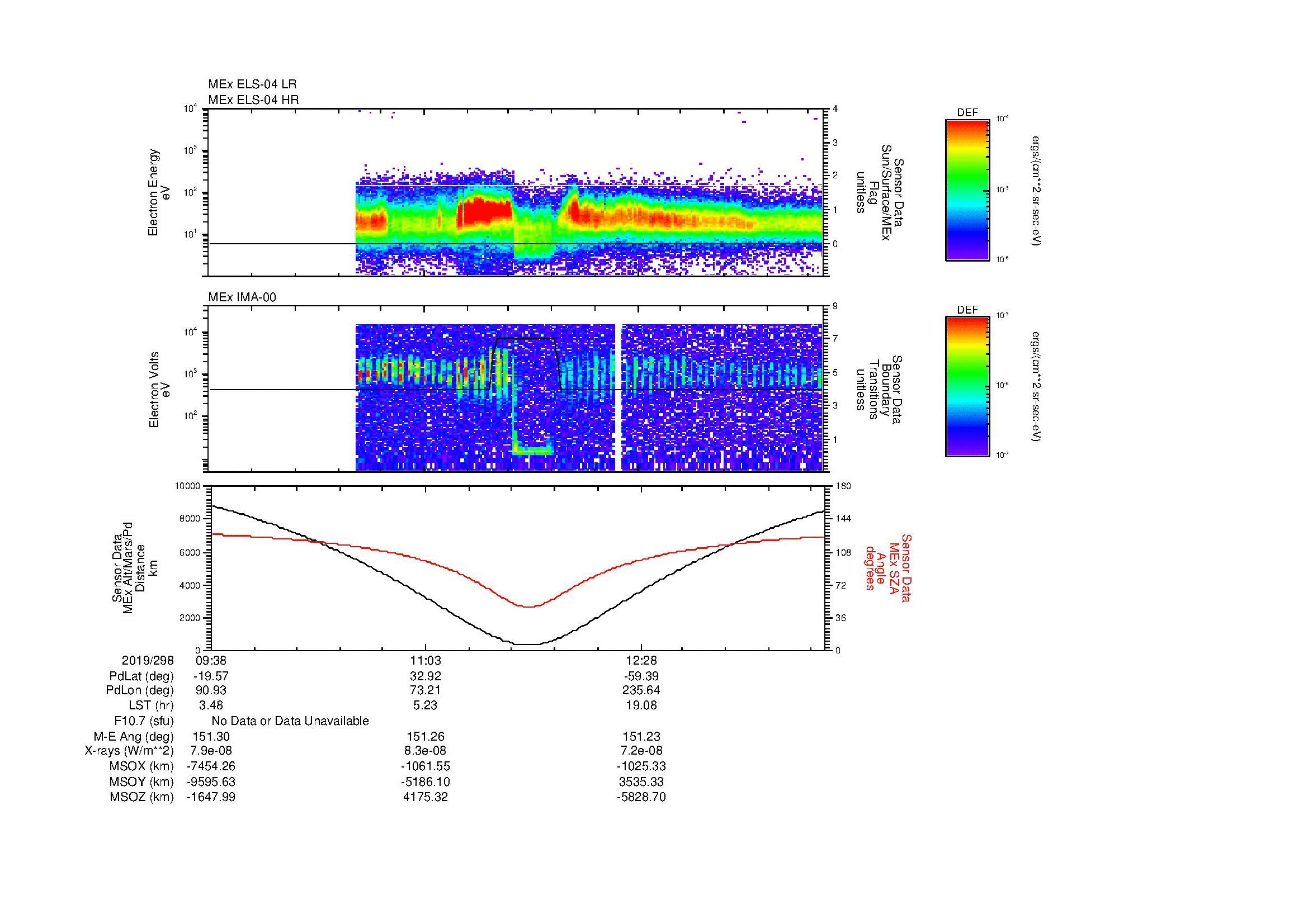This screenshot has height=924, width=1308.
Task: Select the LST (hr) row label
Action: tap(151, 706)
